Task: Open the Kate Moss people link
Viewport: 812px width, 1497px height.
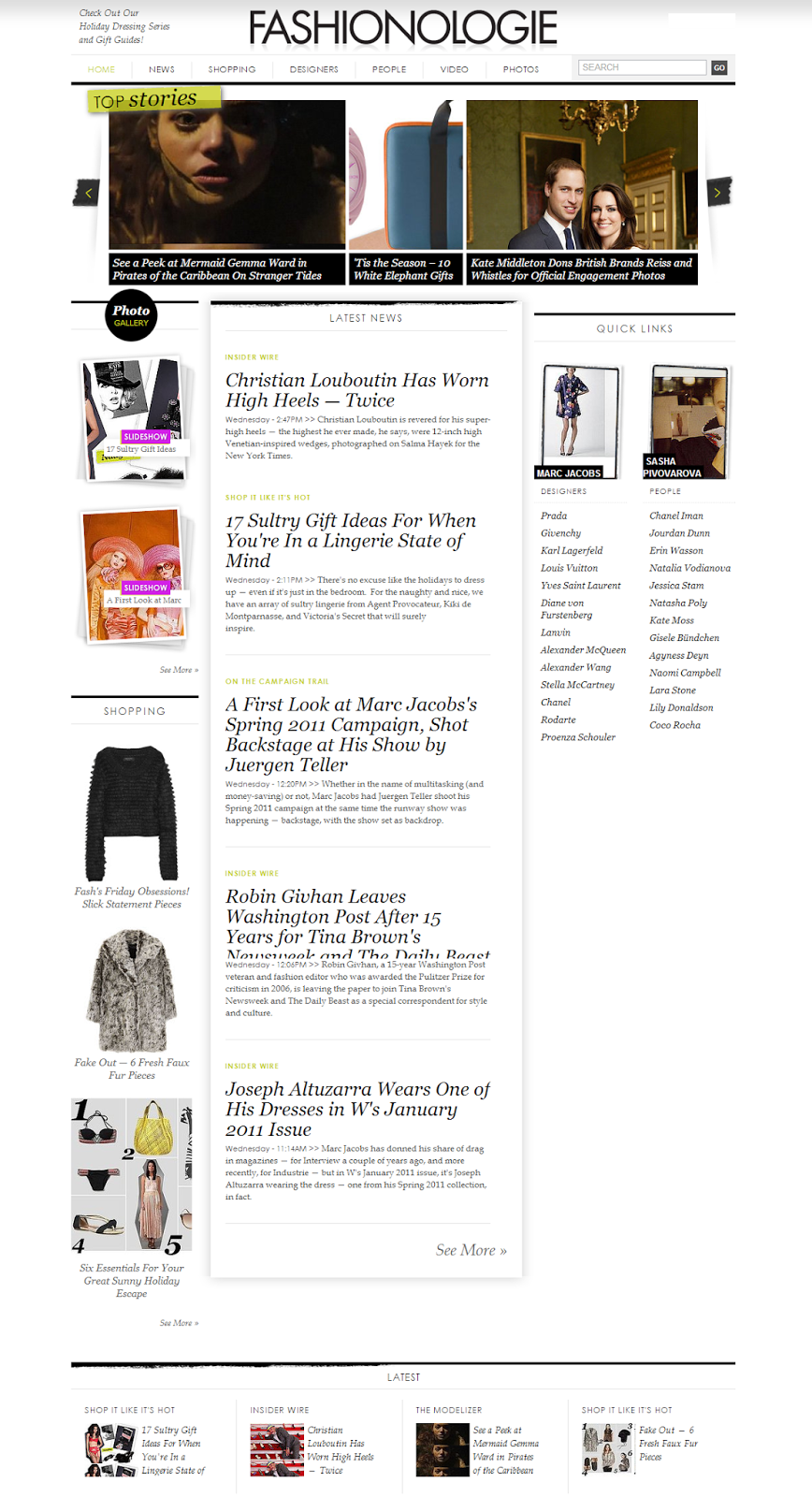Action: click(x=672, y=620)
